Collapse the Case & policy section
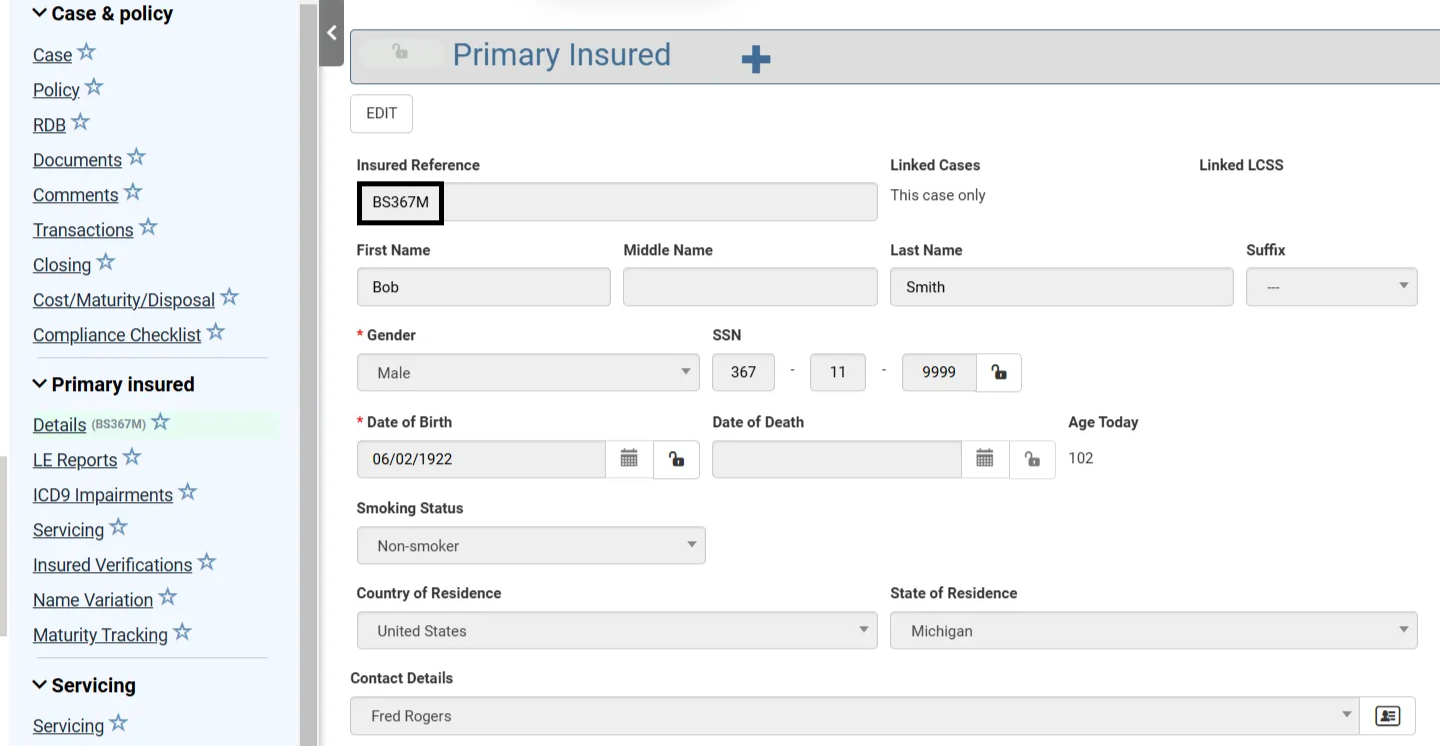The height and width of the screenshot is (746, 1440). click(40, 14)
